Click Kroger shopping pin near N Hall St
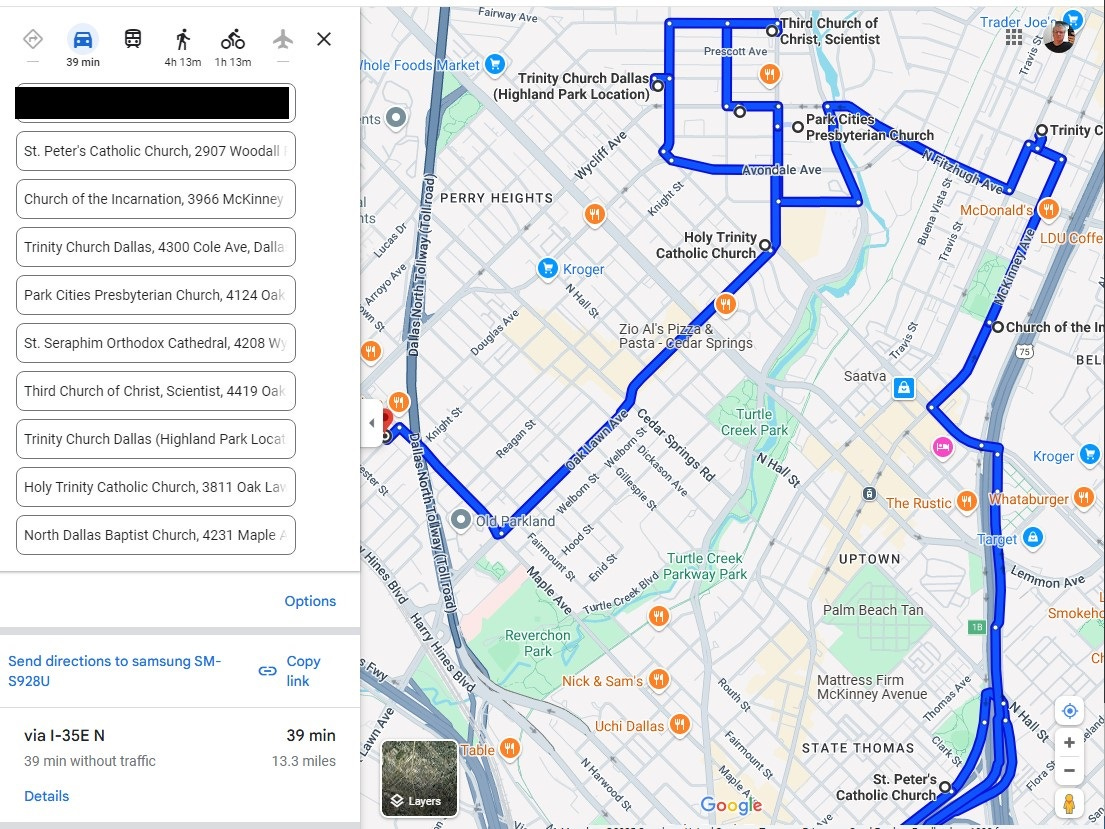The width and height of the screenshot is (1105, 829). (x=548, y=269)
